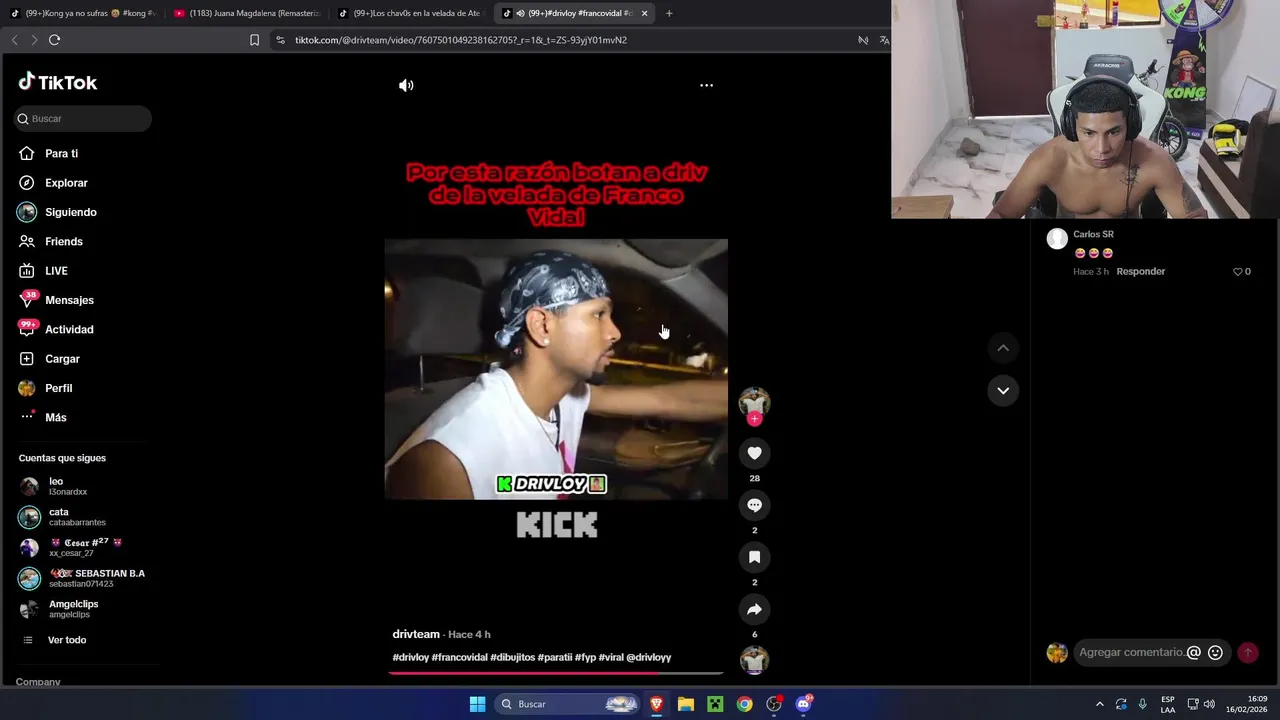Image resolution: width=1280 pixels, height=720 pixels.
Task: Open followed account xx_cesar_27
Action: [80, 547]
